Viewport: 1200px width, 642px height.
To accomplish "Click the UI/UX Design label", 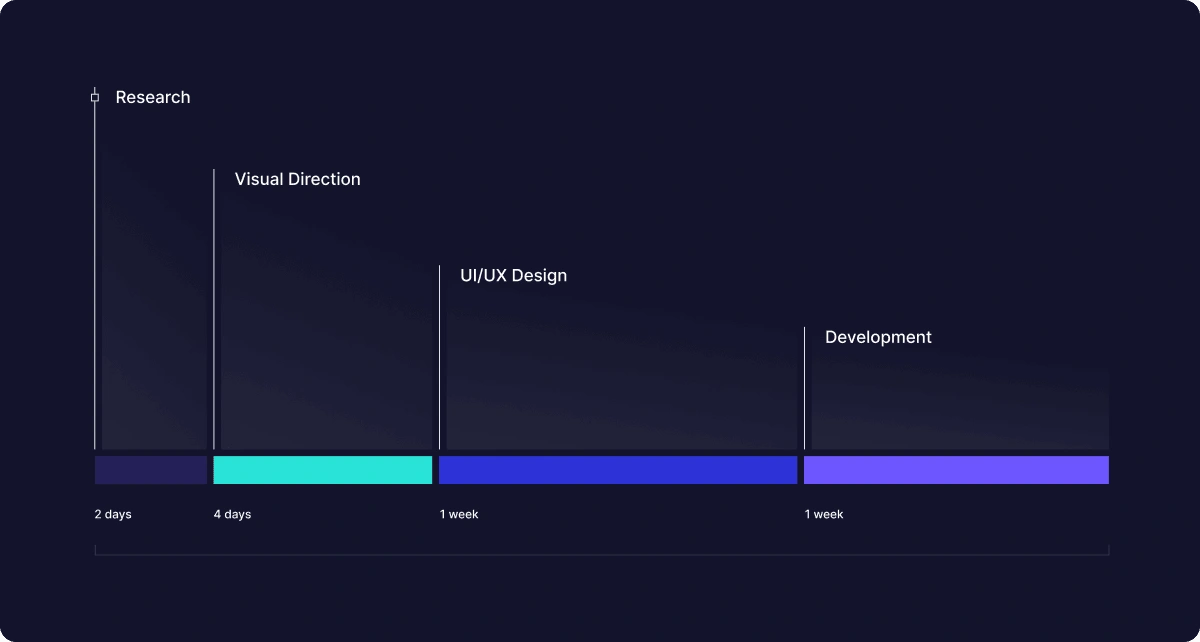I will [x=513, y=275].
